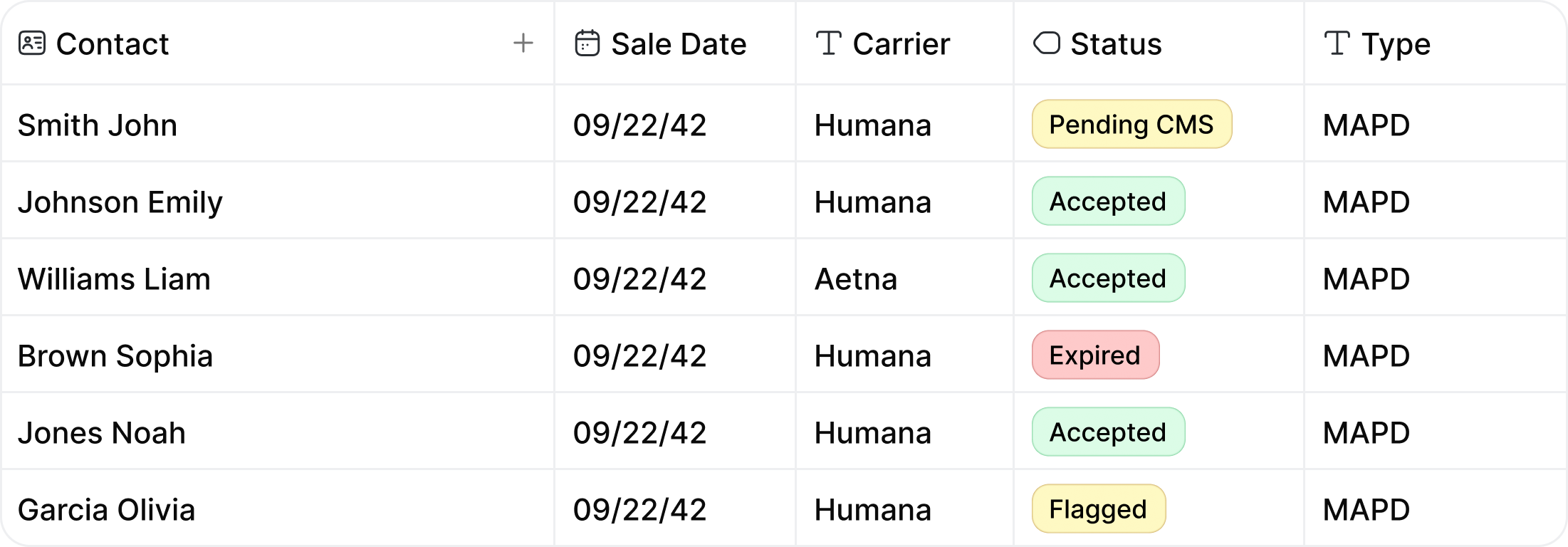Open Brown Sophia's Expired status badge
The width and height of the screenshot is (1568, 547).
[x=1095, y=355]
